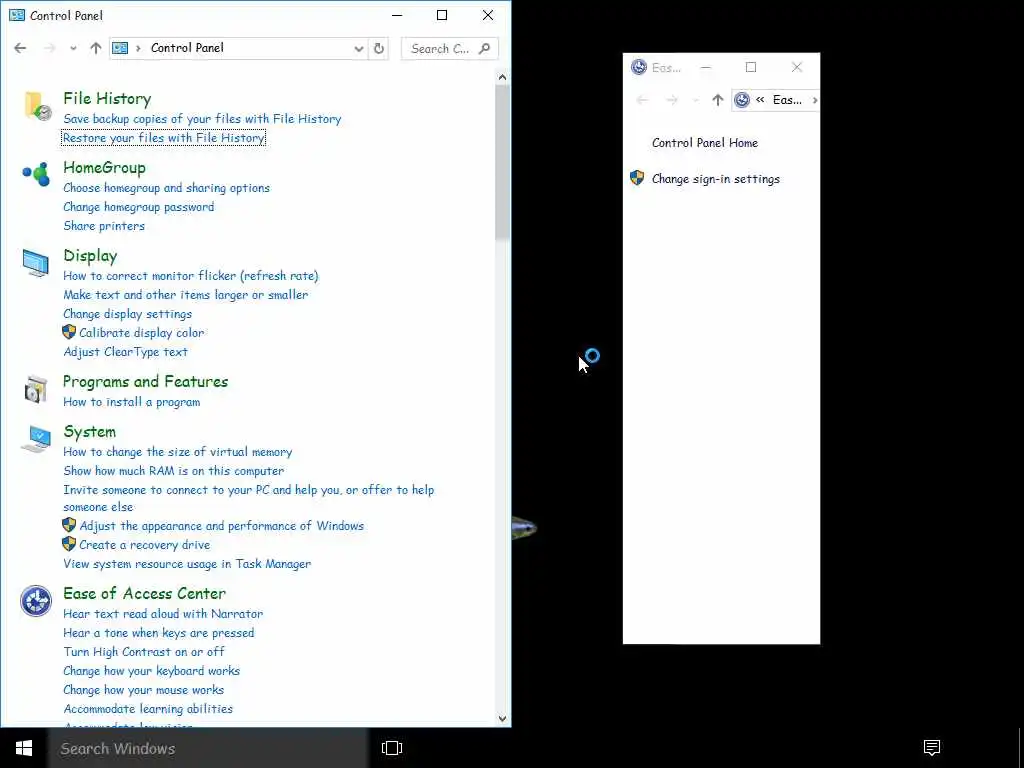1024x768 pixels.
Task: Open the Display heading link
Action: 90,256
